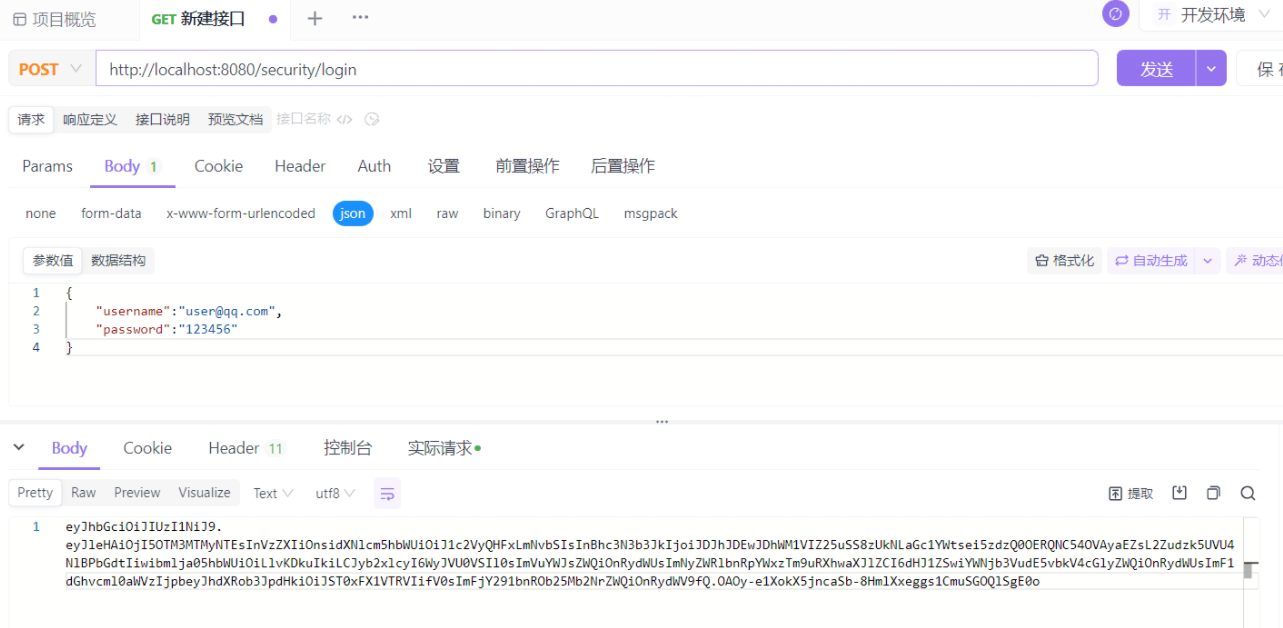Switch body type to form-data
The width and height of the screenshot is (1283, 628).
coord(111,213)
